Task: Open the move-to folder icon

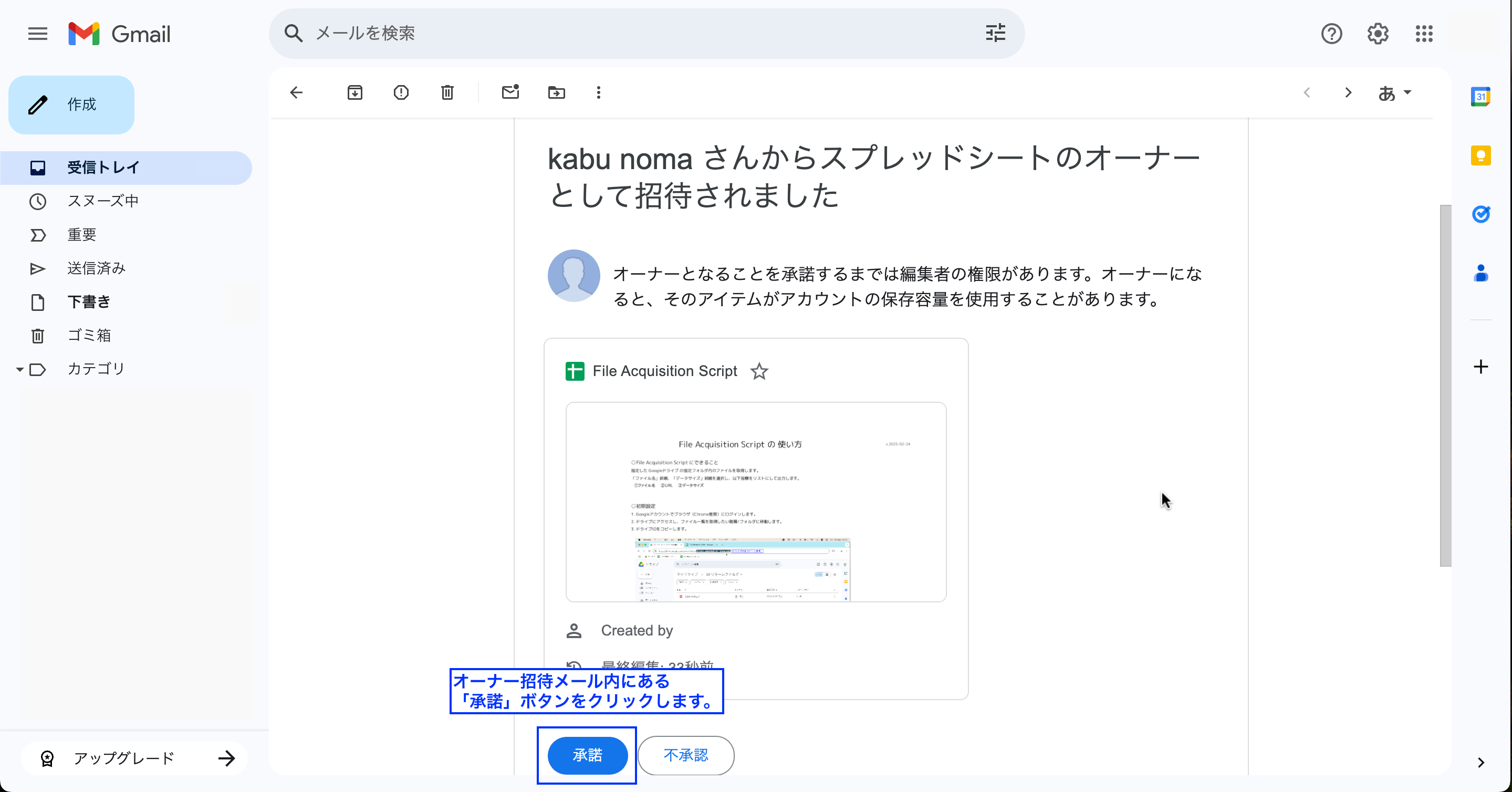Action: [557, 92]
